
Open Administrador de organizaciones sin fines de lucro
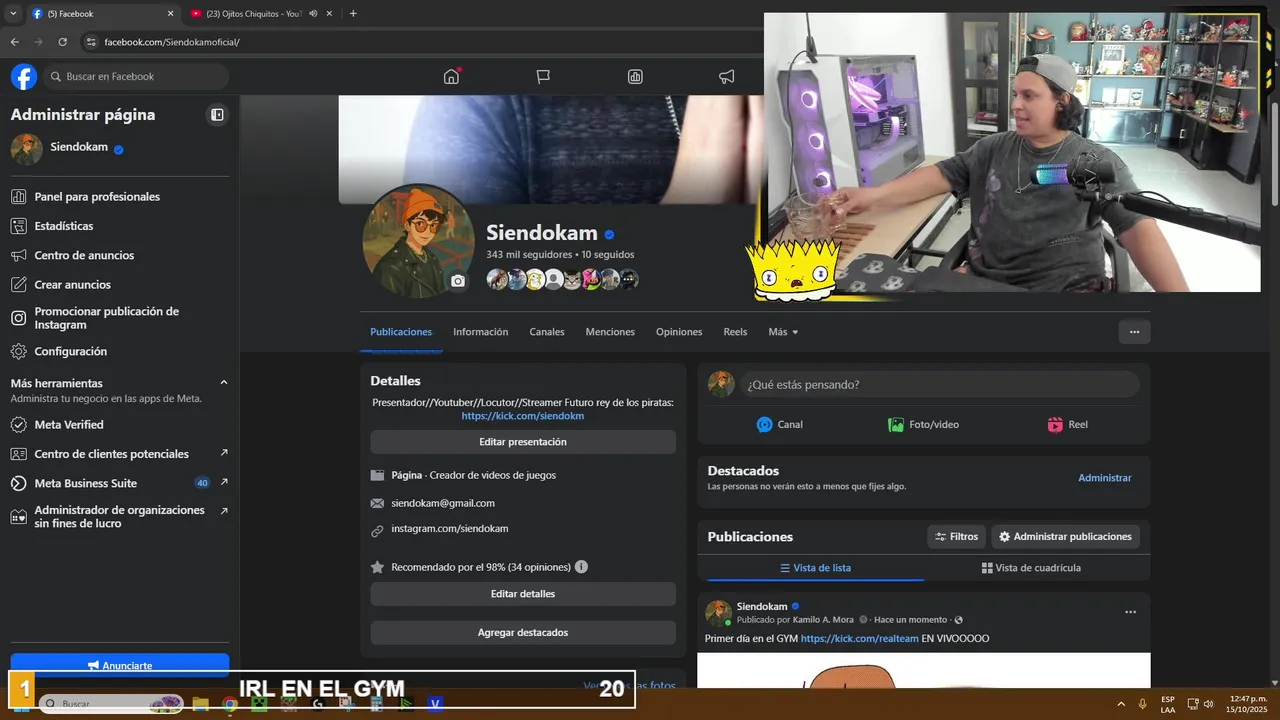coord(120,517)
